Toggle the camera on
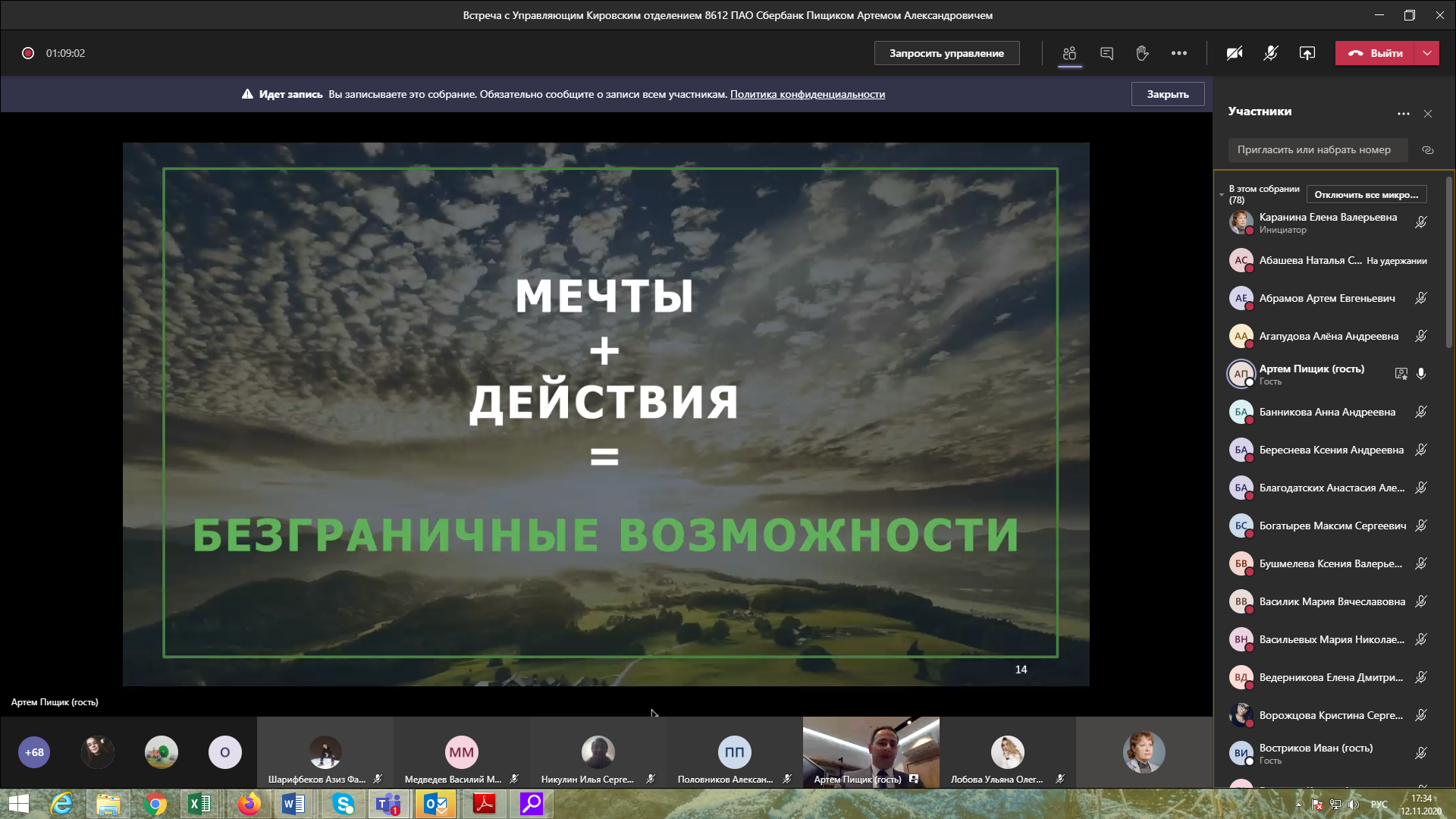1456x819 pixels. tap(1235, 53)
